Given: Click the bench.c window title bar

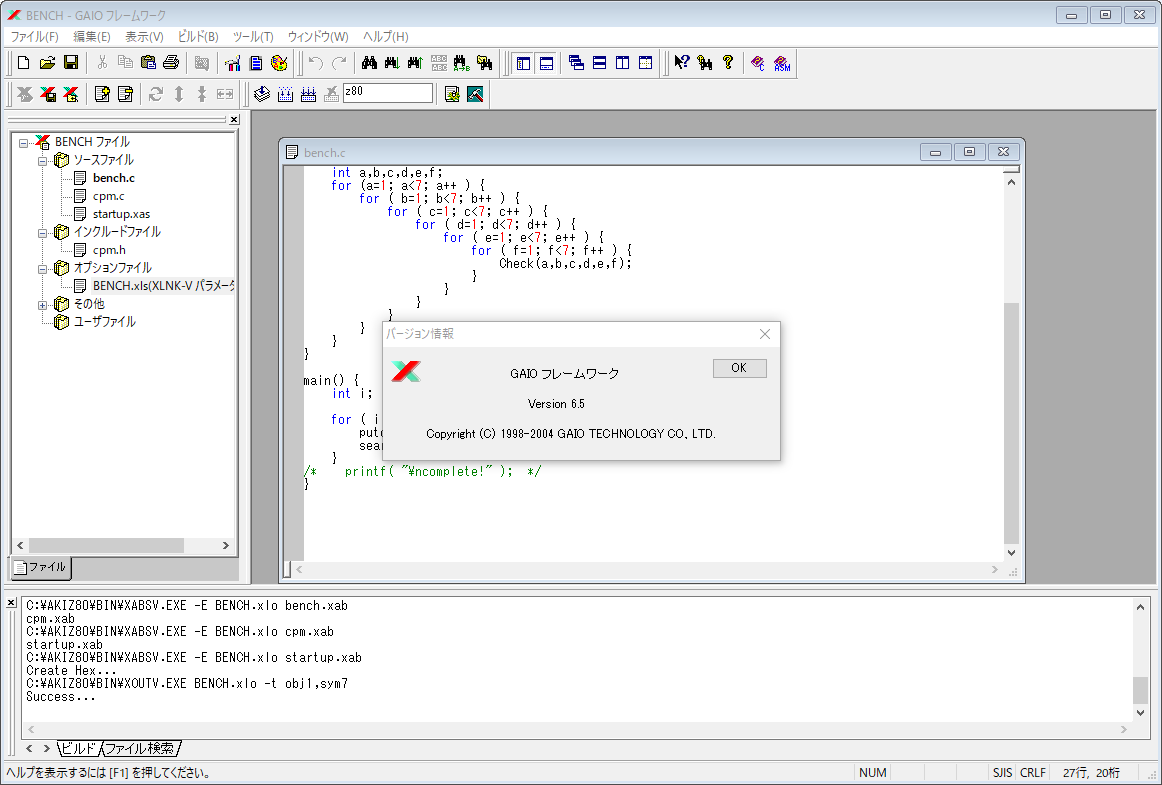Looking at the screenshot, I should click(600, 152).
